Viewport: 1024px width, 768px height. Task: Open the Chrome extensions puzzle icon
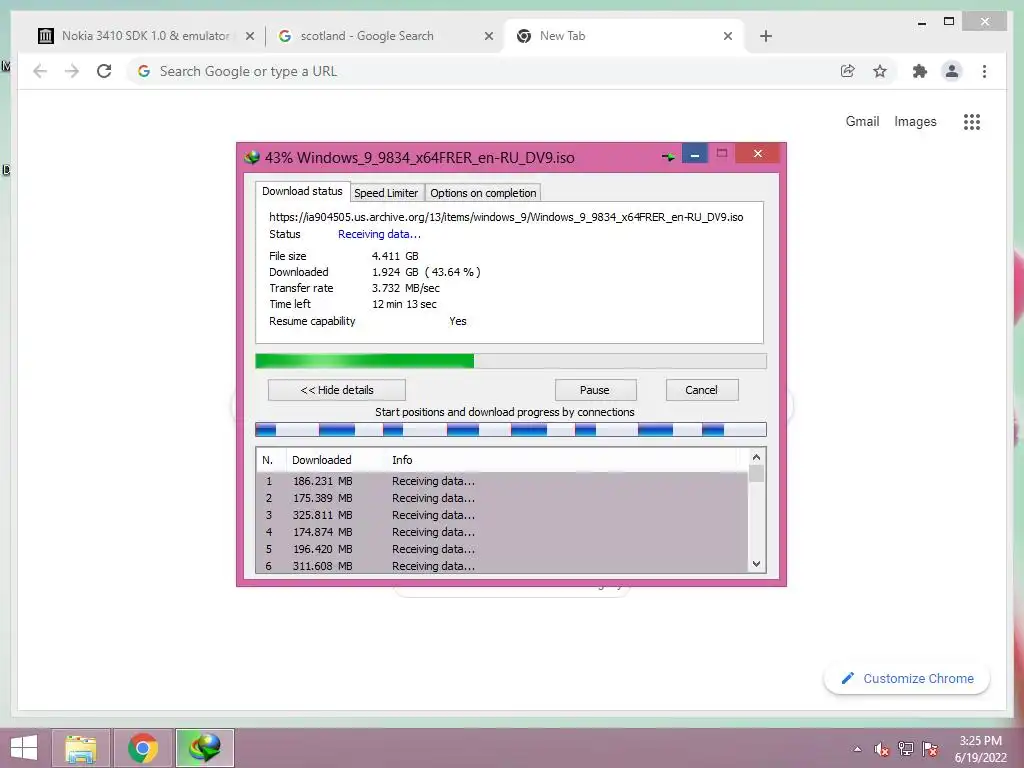[920, 71]
